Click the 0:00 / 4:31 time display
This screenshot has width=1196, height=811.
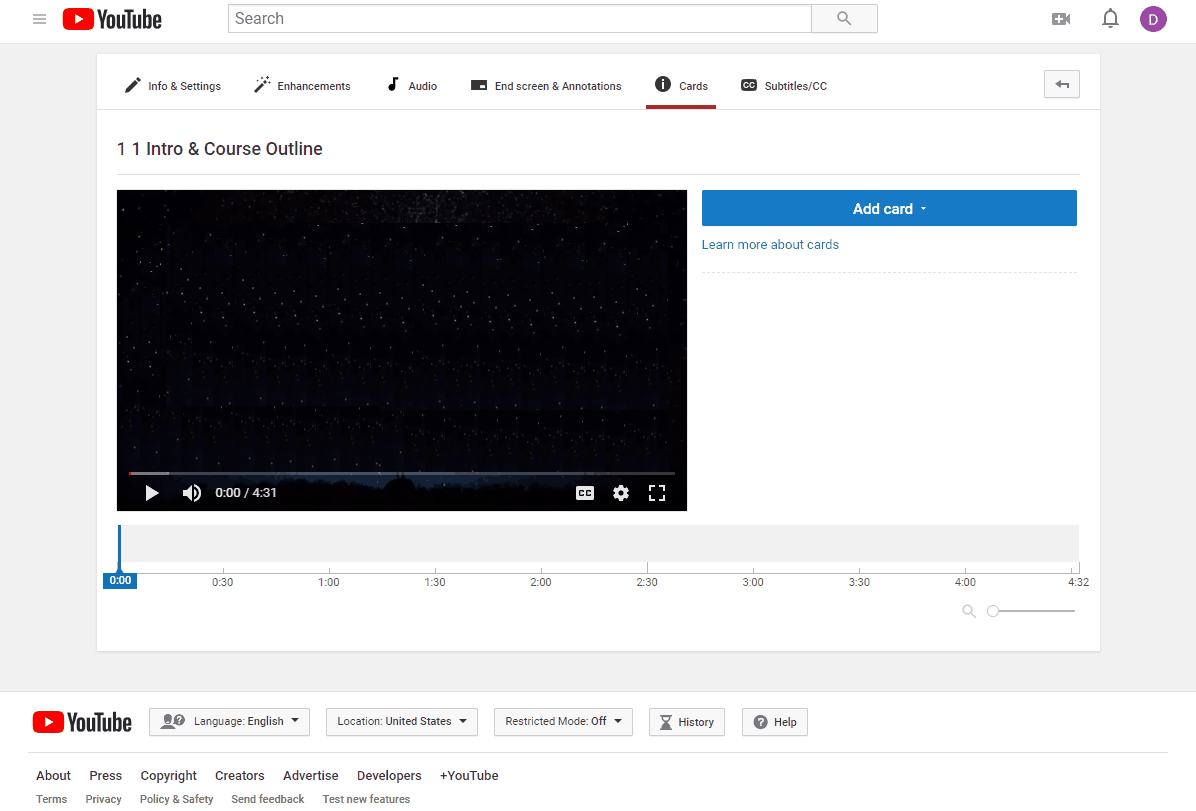246,493
